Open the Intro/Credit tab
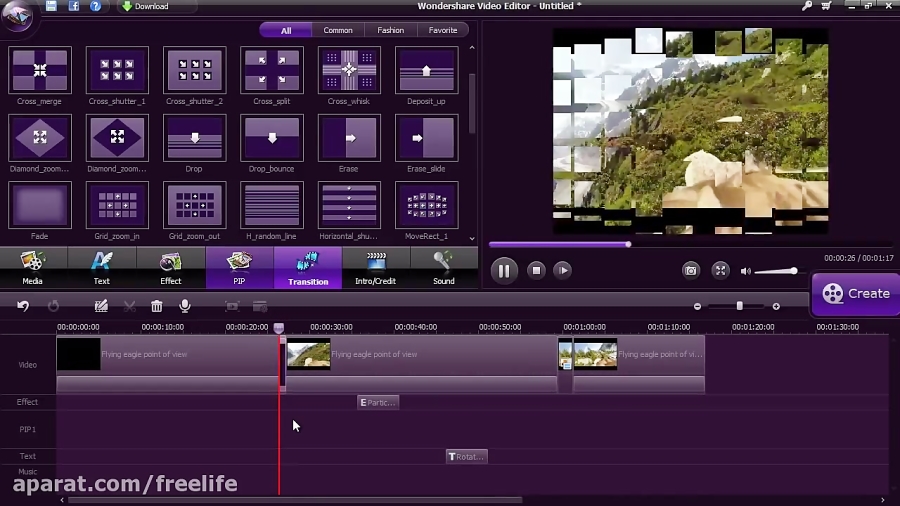This screenshot has width=900, height=506. coord(376,268)
